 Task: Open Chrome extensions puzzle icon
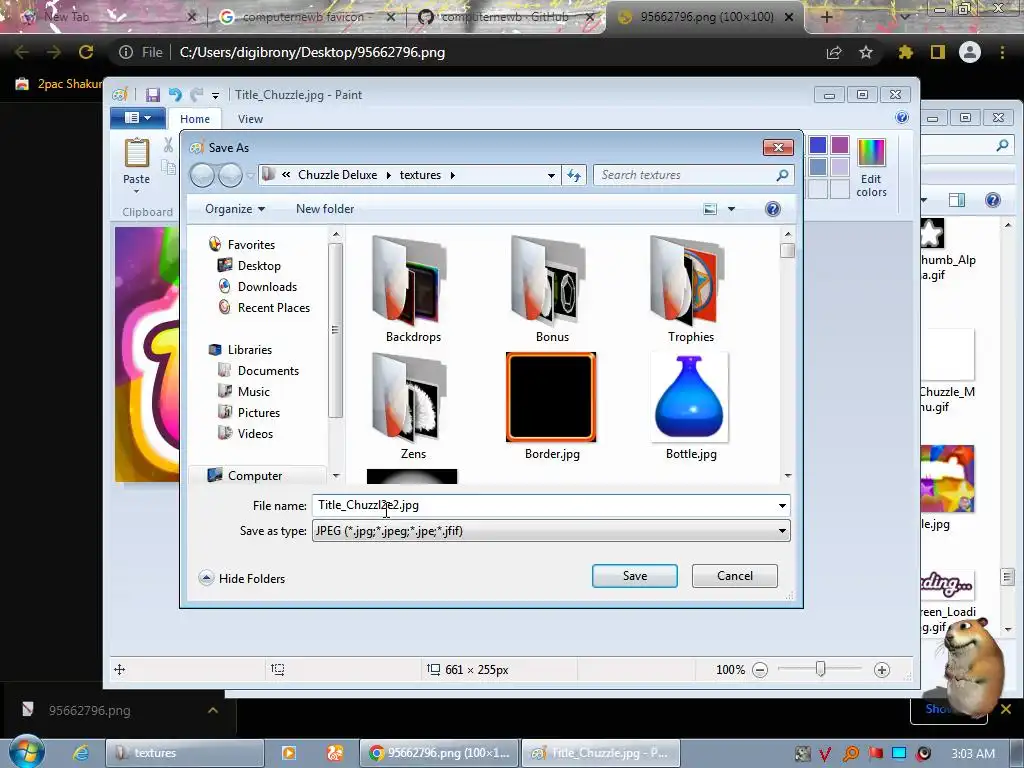905,52
